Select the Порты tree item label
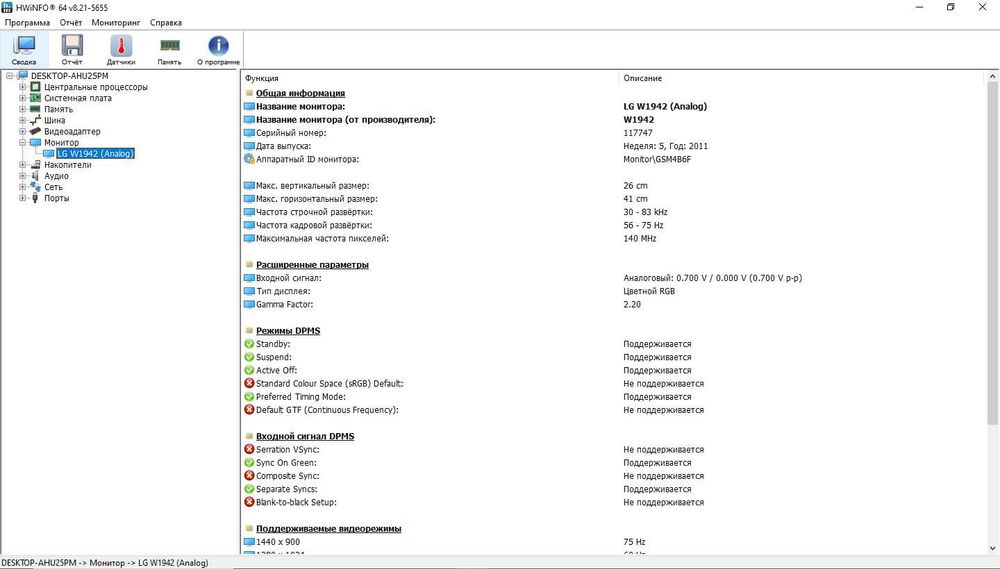 point(57,198)
